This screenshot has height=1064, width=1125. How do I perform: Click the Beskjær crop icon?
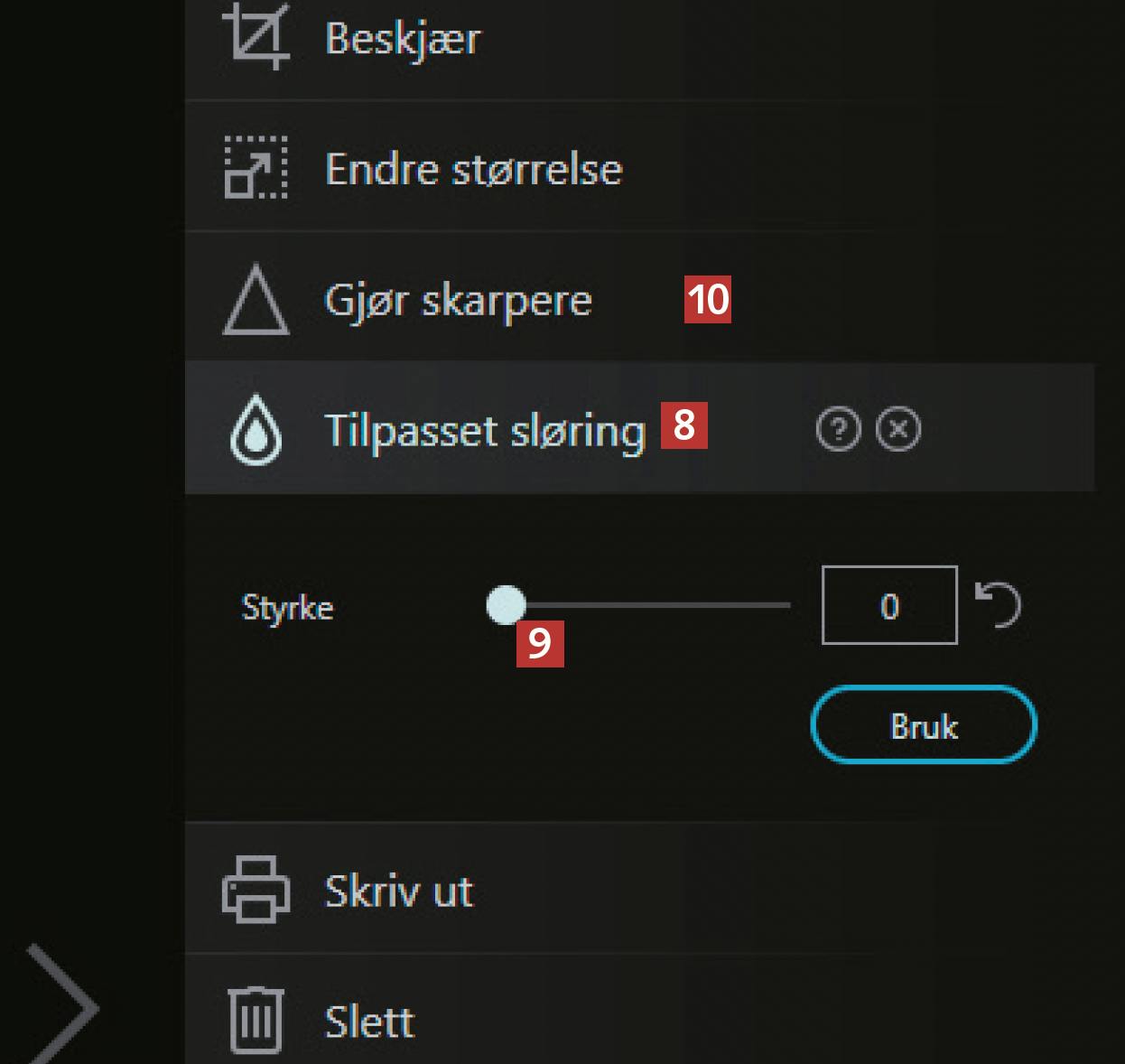[x=256, y=36]
